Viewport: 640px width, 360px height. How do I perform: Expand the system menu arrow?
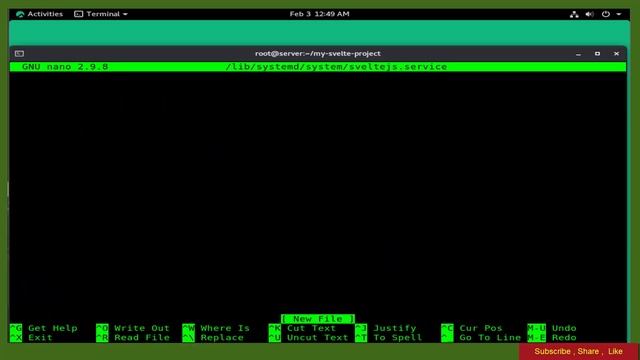[x=619, y=14]
